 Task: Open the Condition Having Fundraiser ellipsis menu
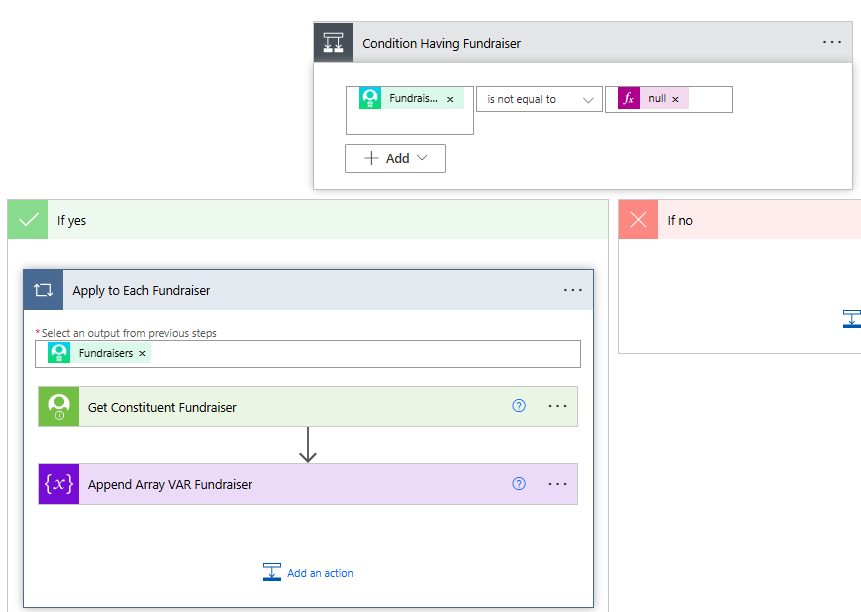[x=832, y=42]
